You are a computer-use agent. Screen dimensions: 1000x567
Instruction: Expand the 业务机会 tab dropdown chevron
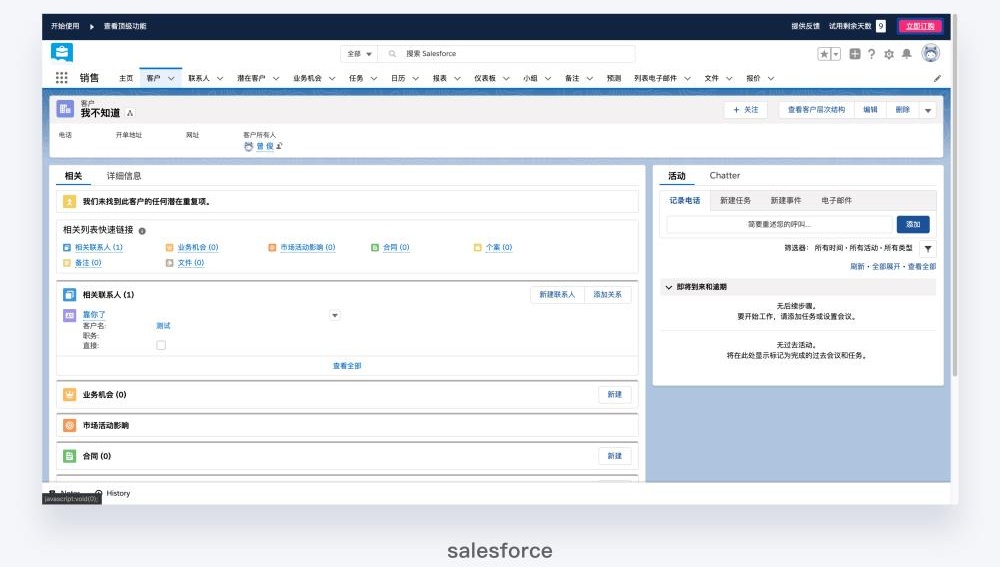[x=332, y=78]
